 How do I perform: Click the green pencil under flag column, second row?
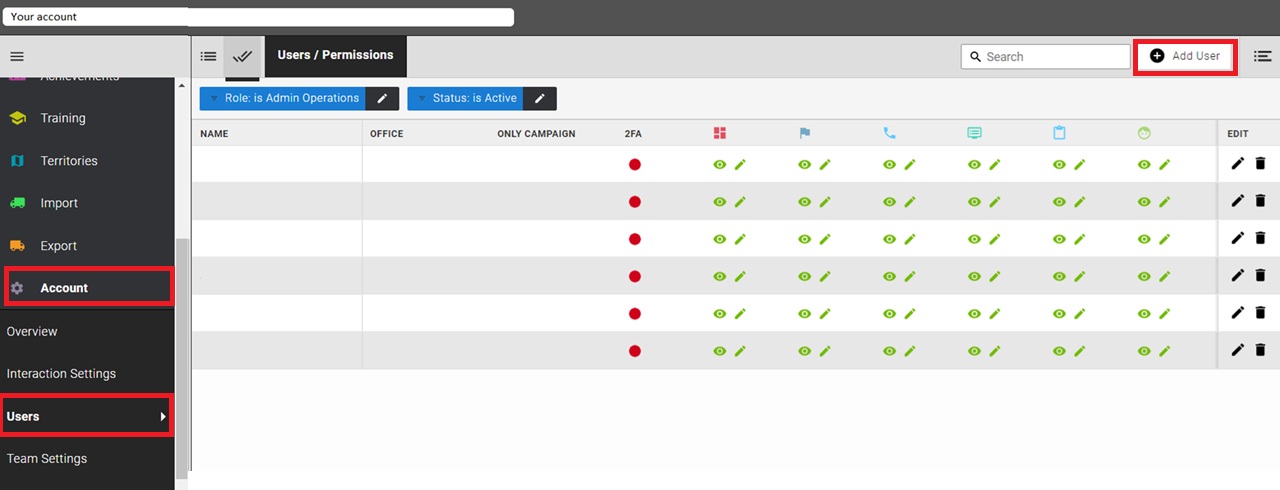[825, 202]
